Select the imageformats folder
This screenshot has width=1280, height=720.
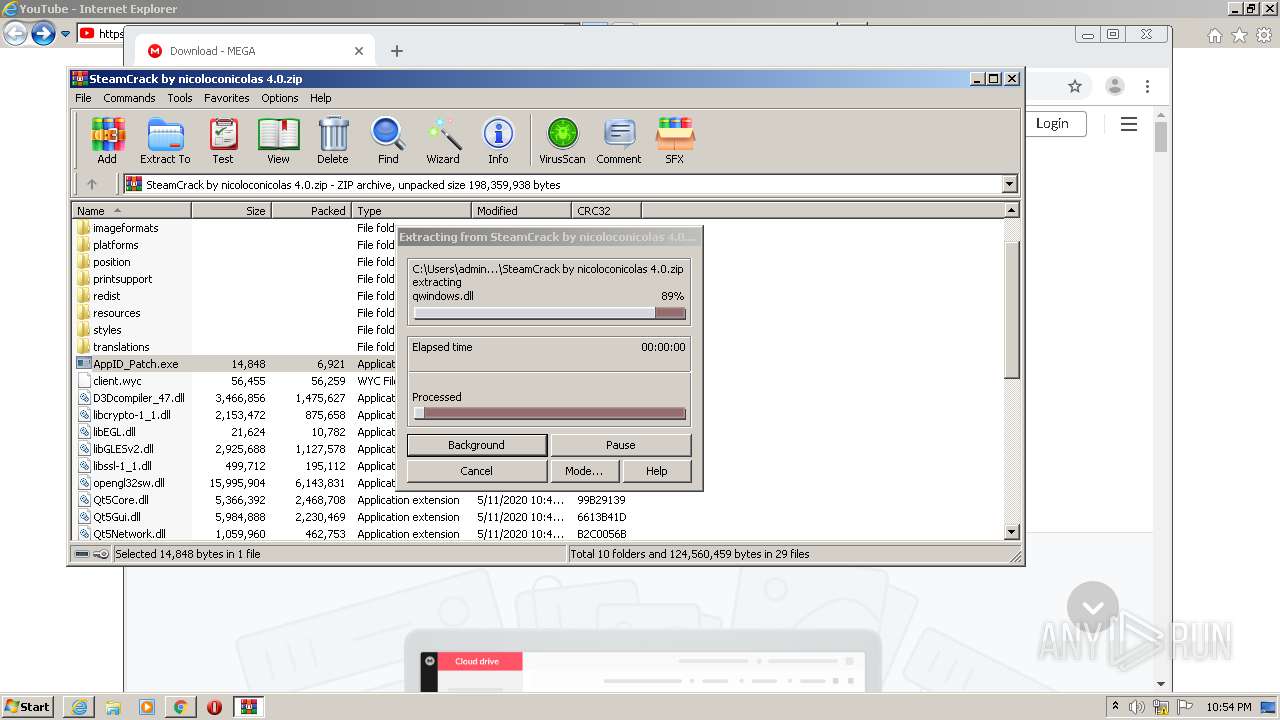coord(125,228)
